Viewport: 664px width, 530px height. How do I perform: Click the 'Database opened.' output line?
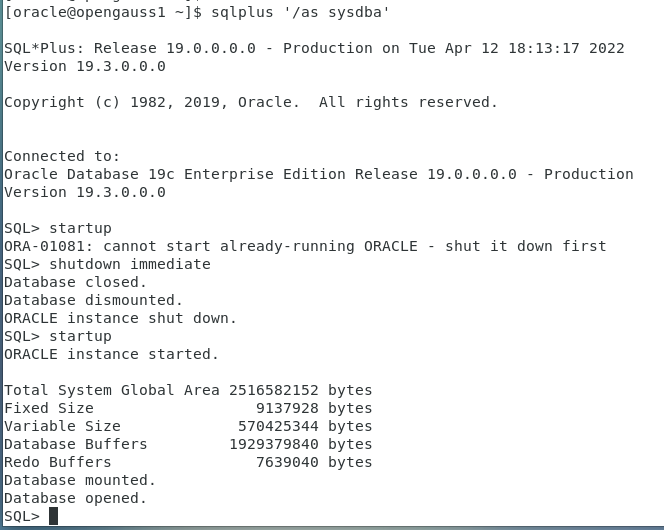(76, 498)
